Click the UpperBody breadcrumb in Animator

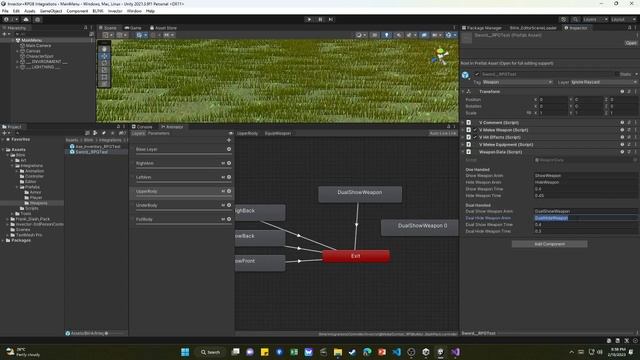[x=247, y=133]
